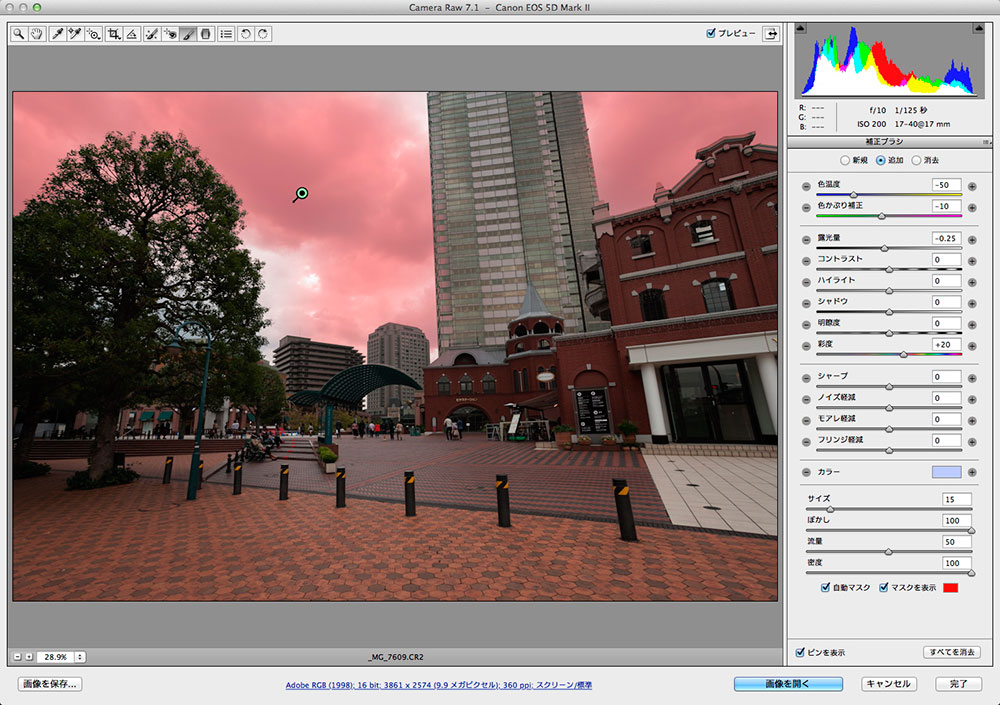Toggle highlight clipping warning in histogram
Viewport: 1000px width, 705px height.
[978, 28]
